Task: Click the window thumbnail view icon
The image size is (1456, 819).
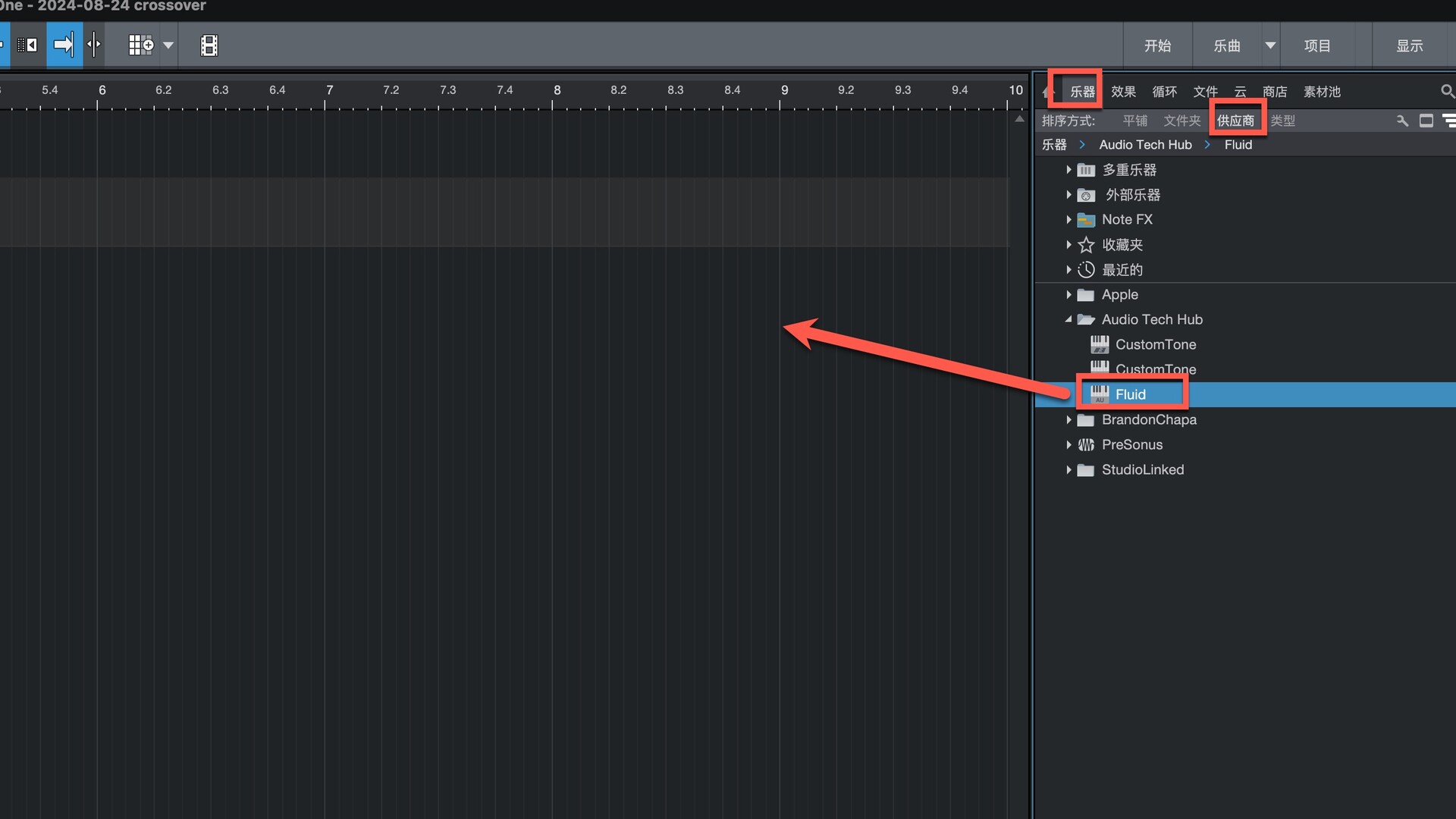Action: pyautogui.click(x=1426, y=121)
